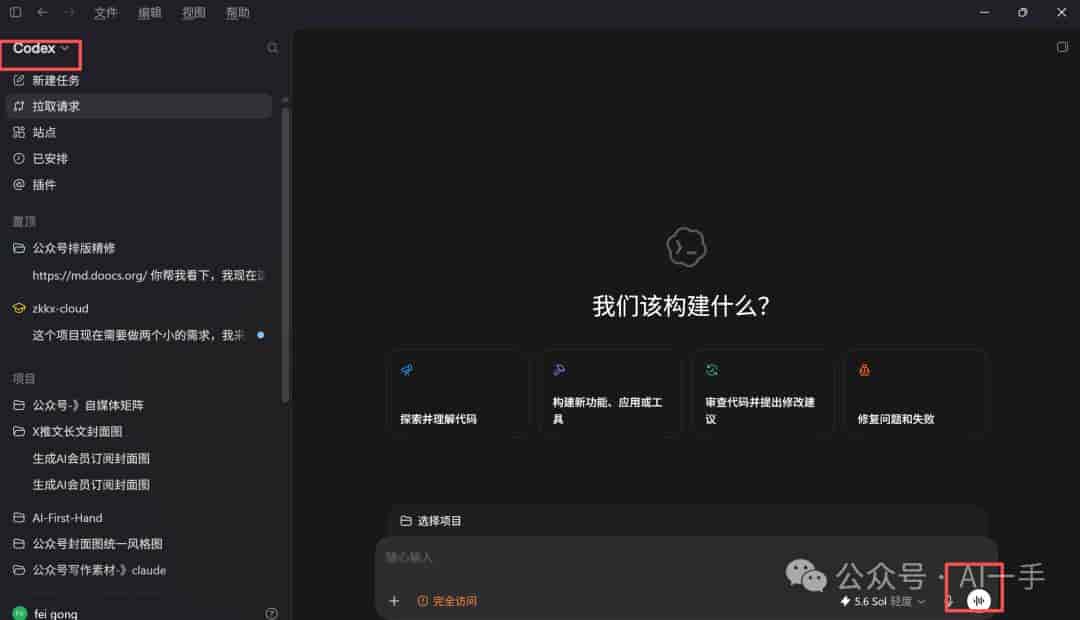Choose the 审查代码并提出修改建议 card
Viewport: 1080px width, 620px height.
764,393
